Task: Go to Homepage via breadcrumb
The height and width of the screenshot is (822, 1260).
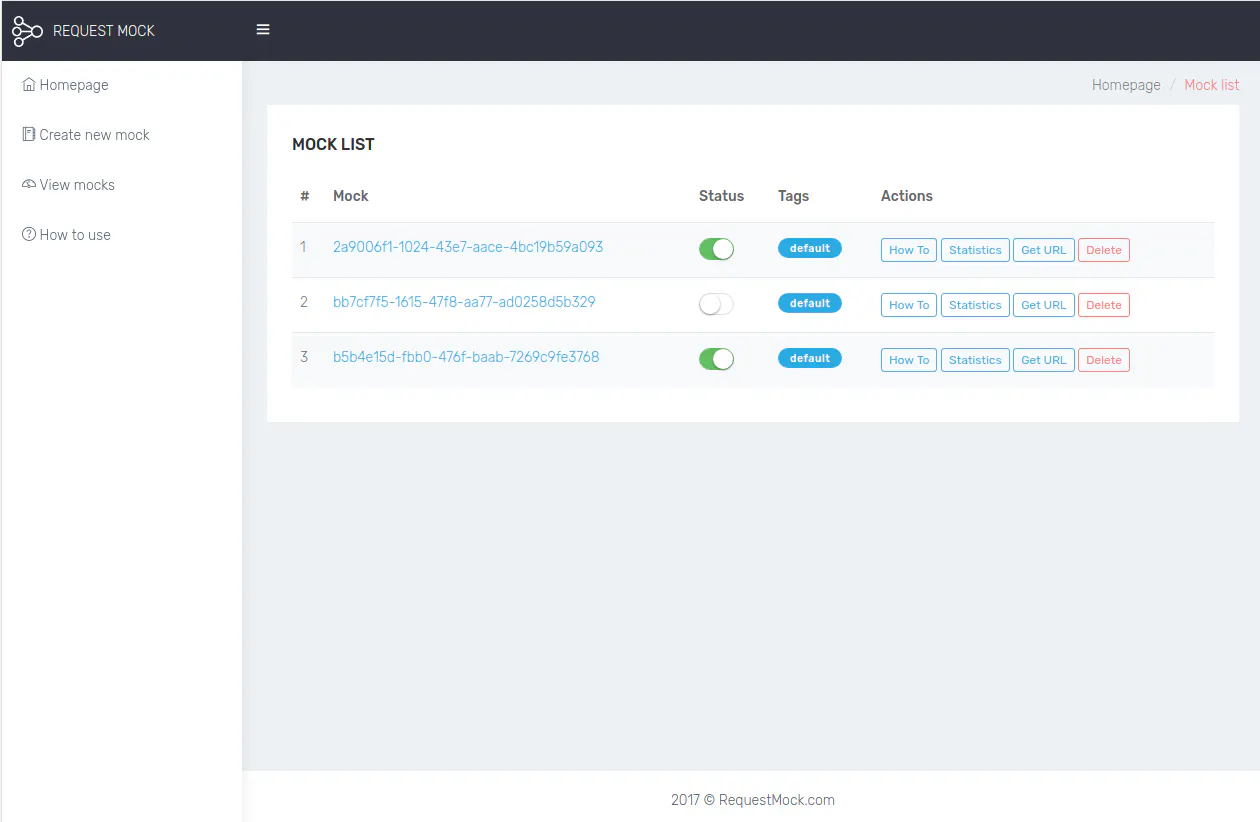Action: tap(1126, 85)
